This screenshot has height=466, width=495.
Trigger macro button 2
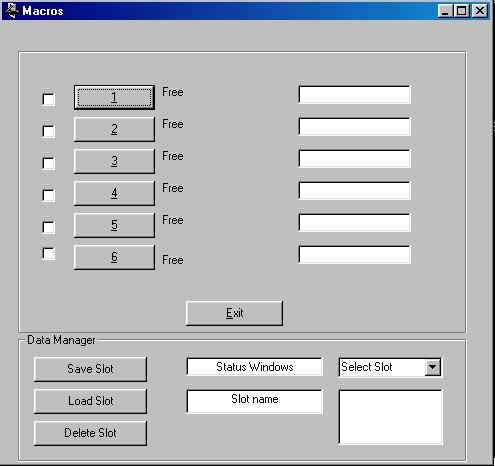(114, 129)
